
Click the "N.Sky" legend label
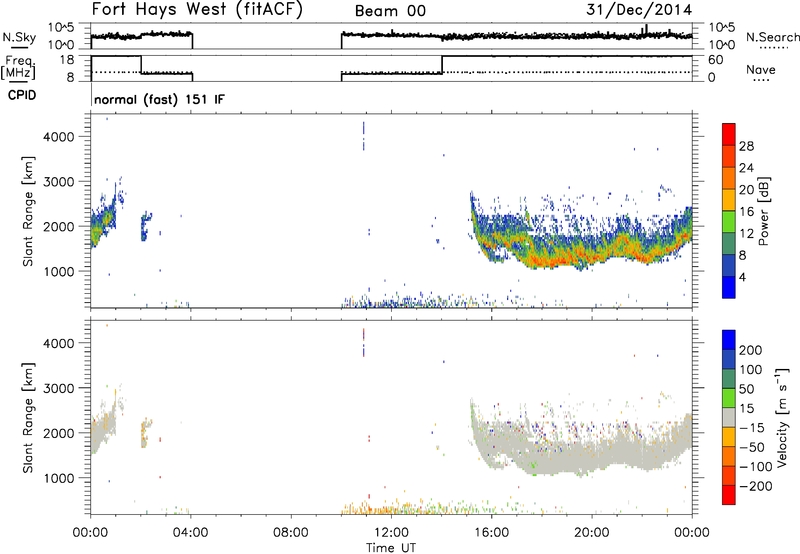point(19,37)
